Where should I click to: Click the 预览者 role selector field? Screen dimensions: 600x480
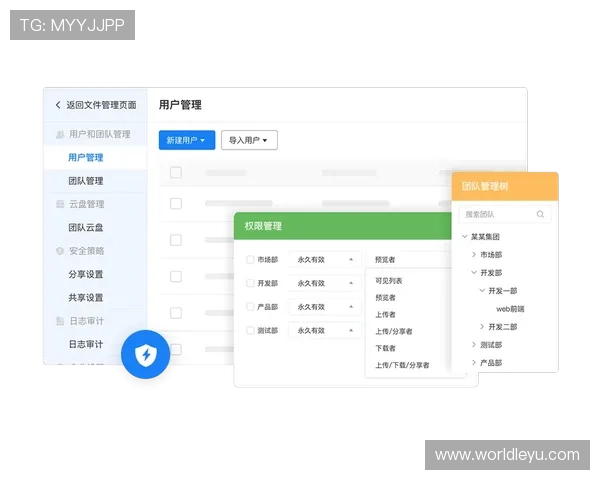(409, 260)
